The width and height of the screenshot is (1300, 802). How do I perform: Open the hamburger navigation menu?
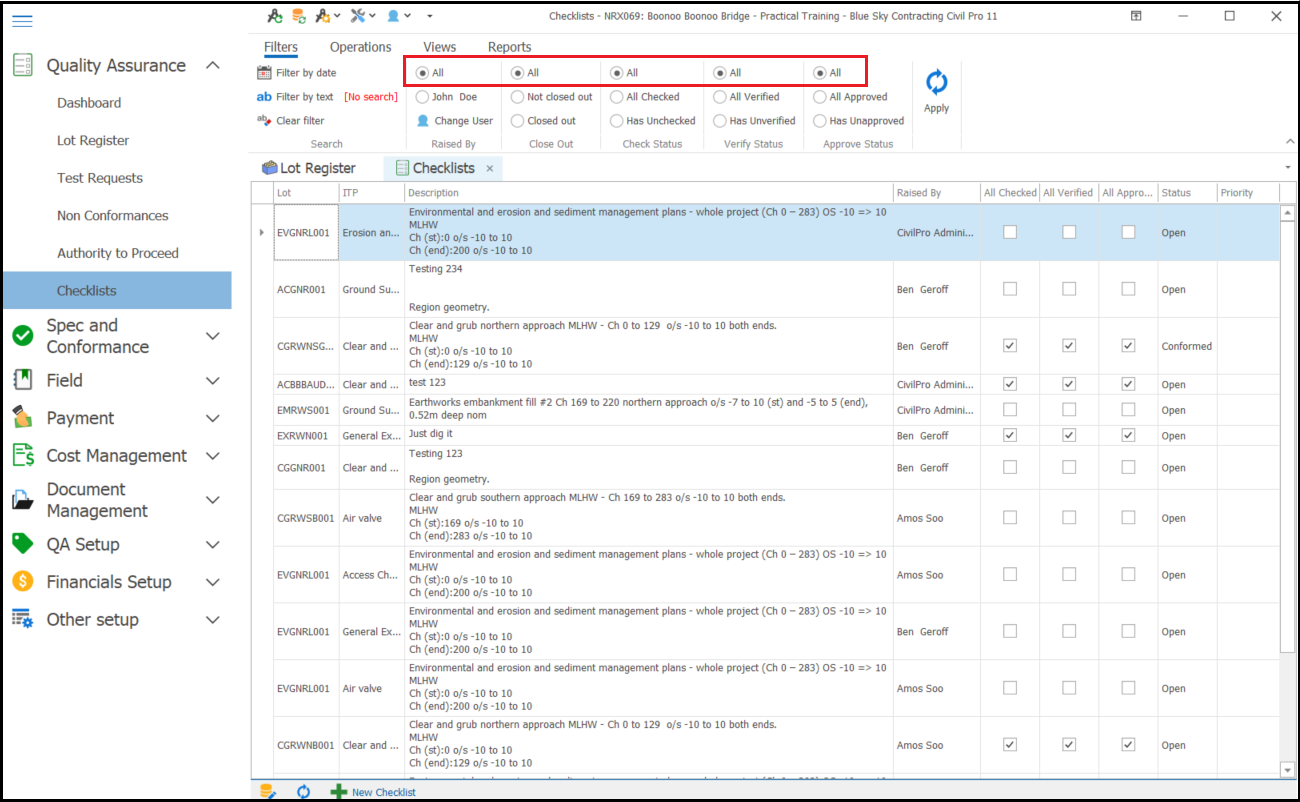[x=22, y=21]
